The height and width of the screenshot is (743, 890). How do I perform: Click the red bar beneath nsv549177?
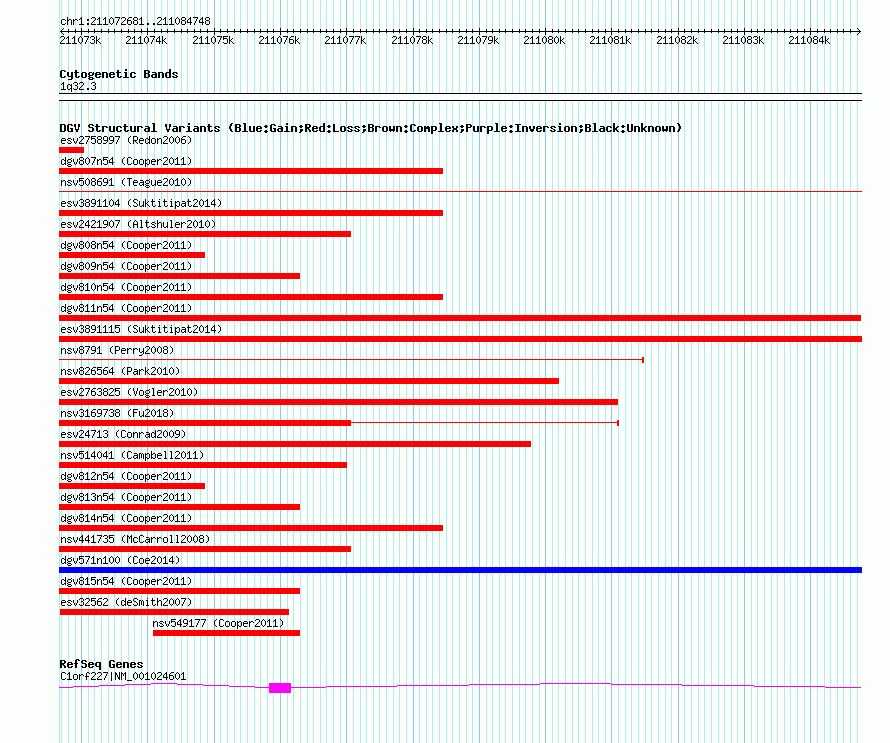(x=226, y=633)
